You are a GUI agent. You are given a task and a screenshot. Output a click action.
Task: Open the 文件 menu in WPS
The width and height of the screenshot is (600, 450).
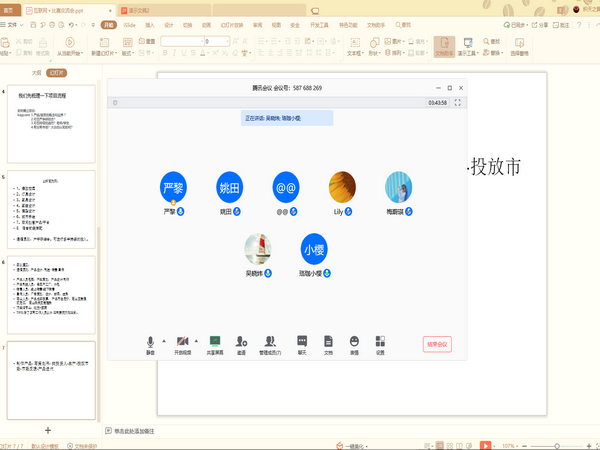(x=11, y=25)
